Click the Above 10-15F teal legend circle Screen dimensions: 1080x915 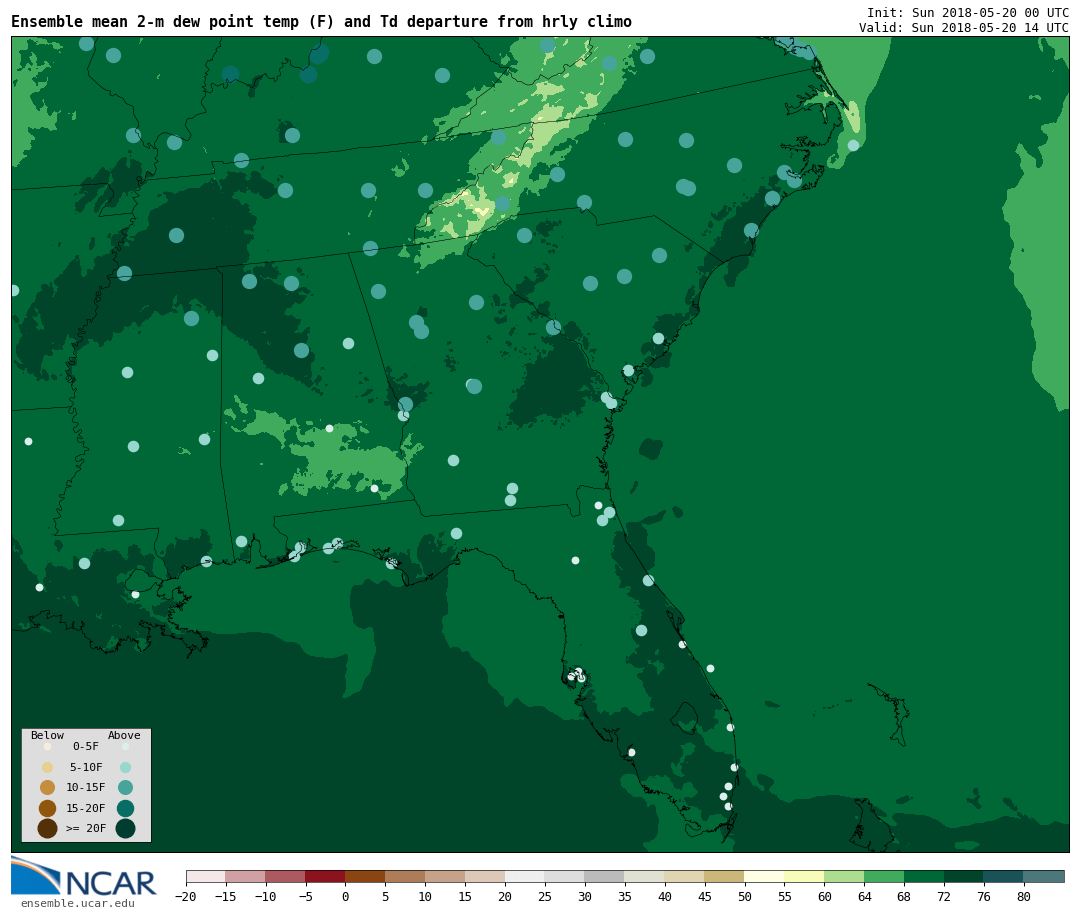coord(125,788)
